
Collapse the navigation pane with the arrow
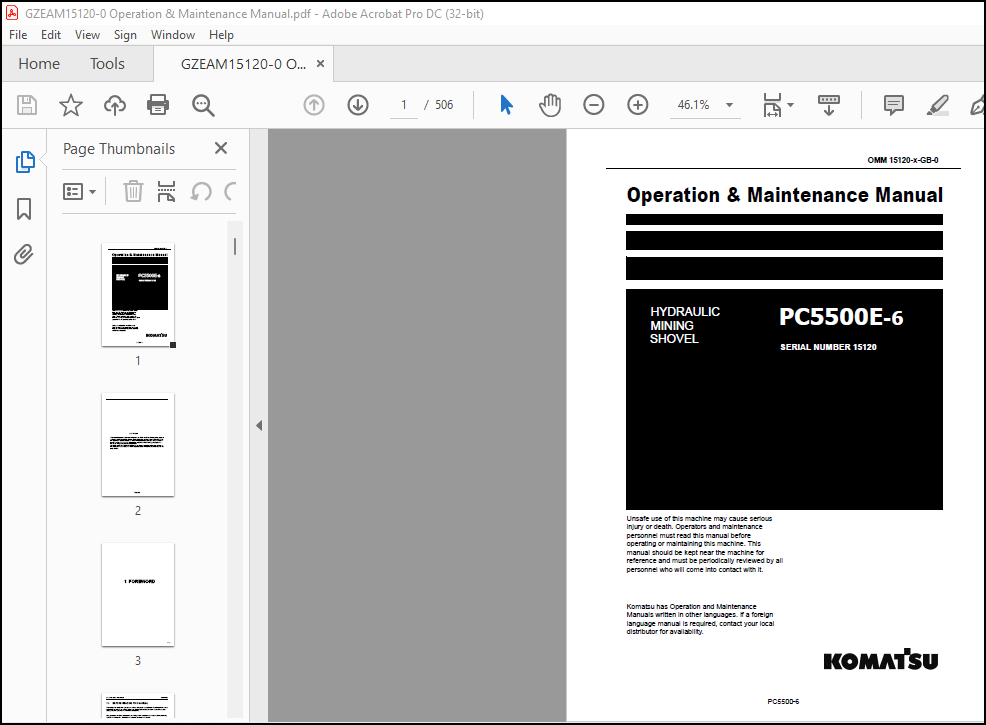pos(259,426)
